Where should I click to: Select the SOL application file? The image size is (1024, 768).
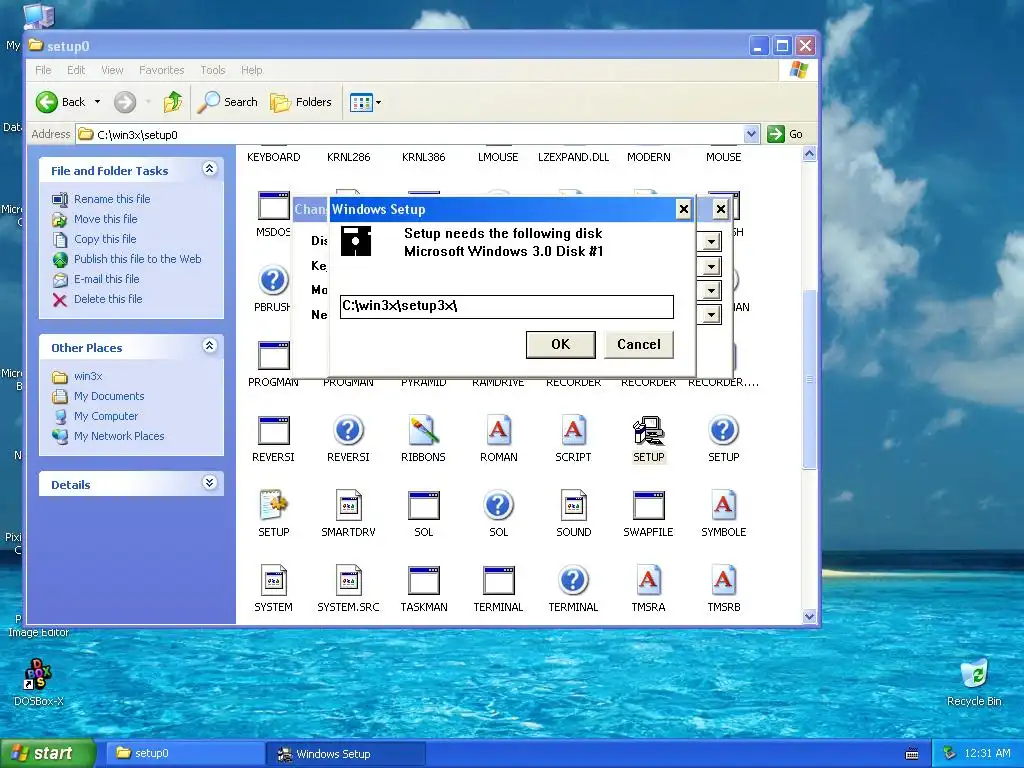point(423,506)
